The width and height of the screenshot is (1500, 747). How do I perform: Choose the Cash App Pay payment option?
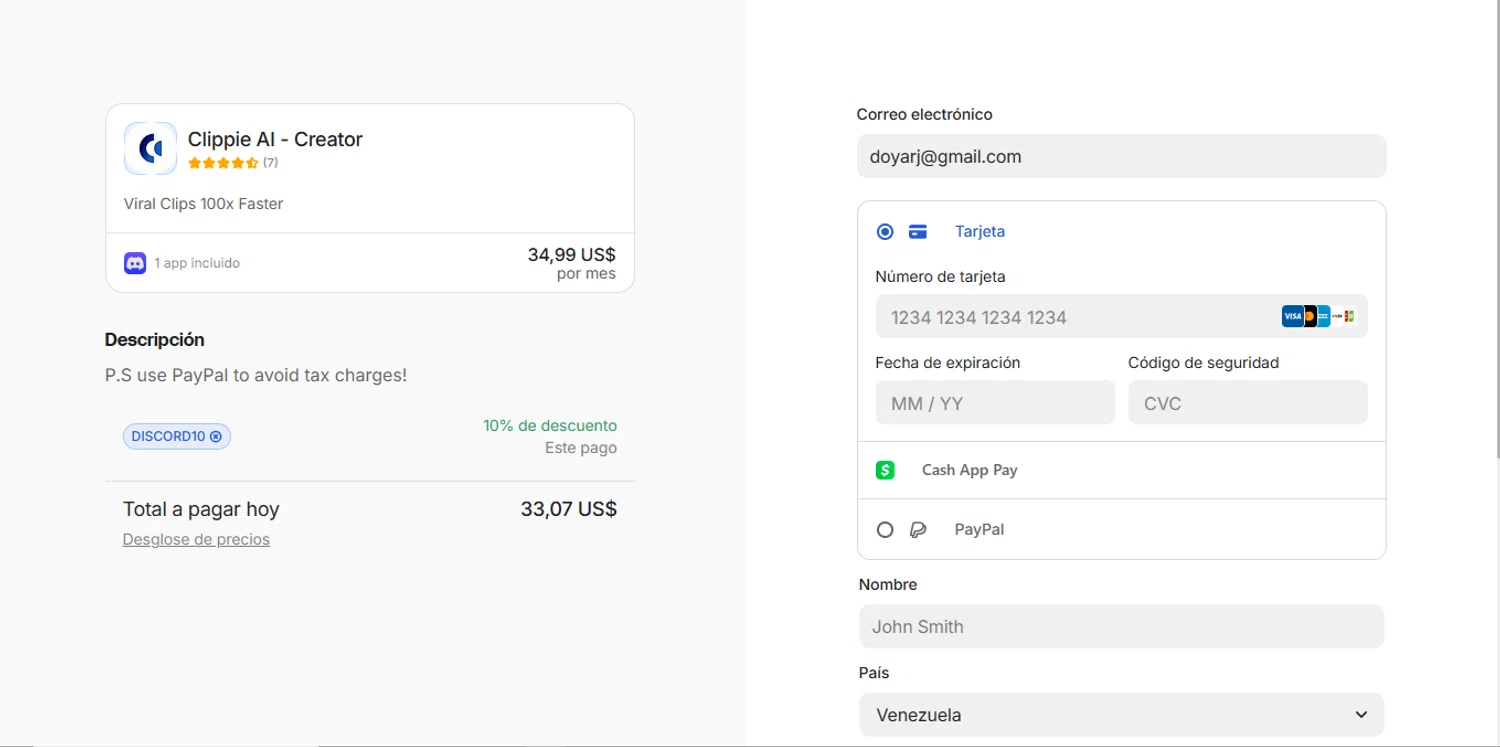click(x=969, y=470)
